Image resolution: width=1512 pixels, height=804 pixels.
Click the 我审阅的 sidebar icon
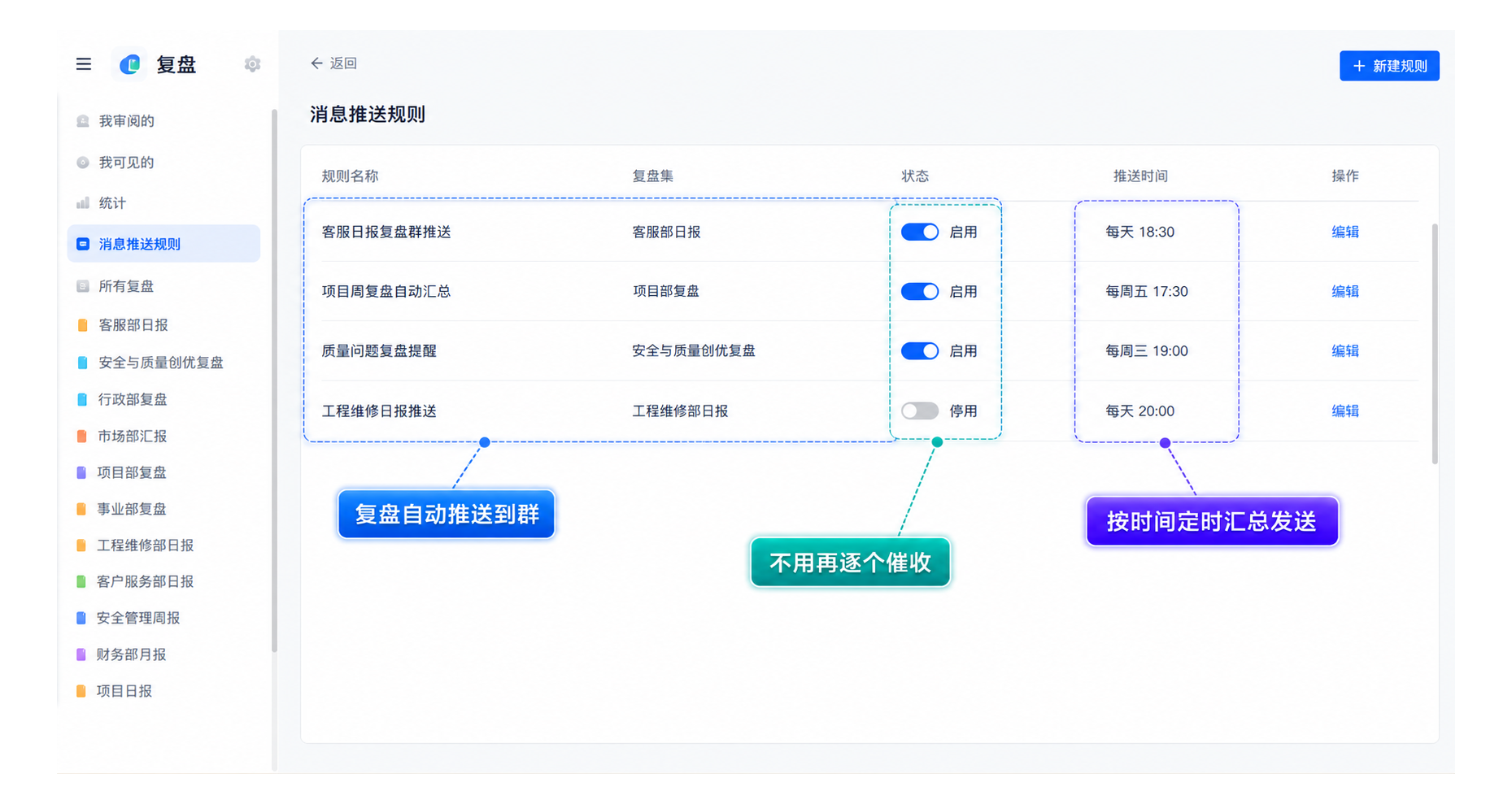click(x=83, y=121)
